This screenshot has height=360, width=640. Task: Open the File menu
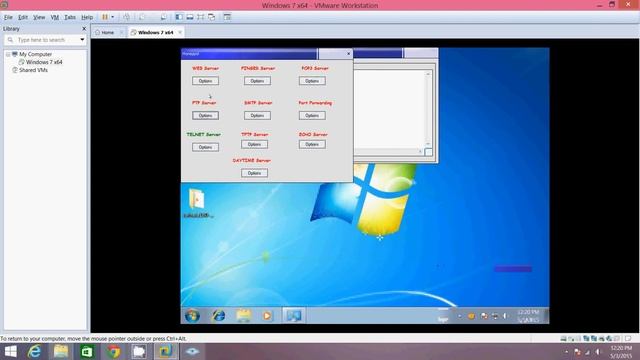[x=8, y=17]
